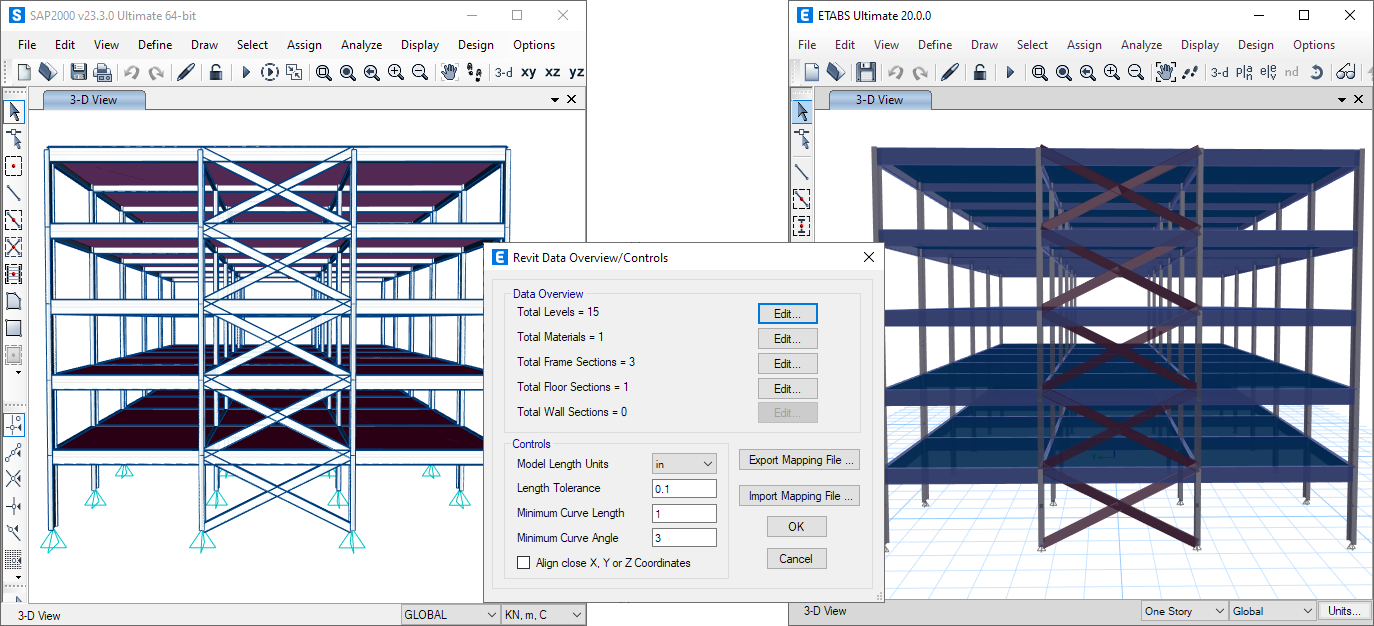Select draw special joint tool in SAP2000
The image size is (1374, 626).
click(14, 165)
